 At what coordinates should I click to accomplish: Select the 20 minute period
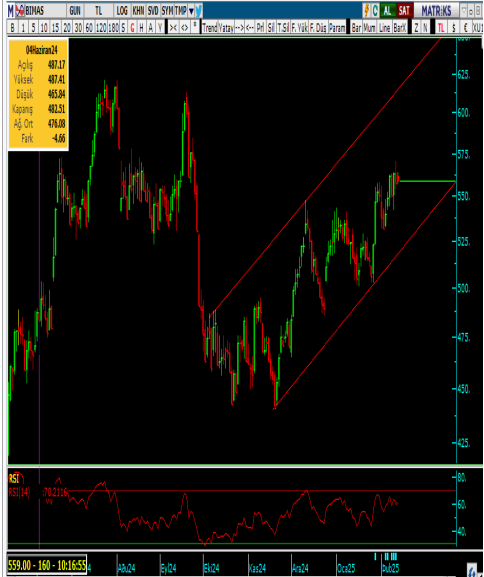tap(67, 28)
